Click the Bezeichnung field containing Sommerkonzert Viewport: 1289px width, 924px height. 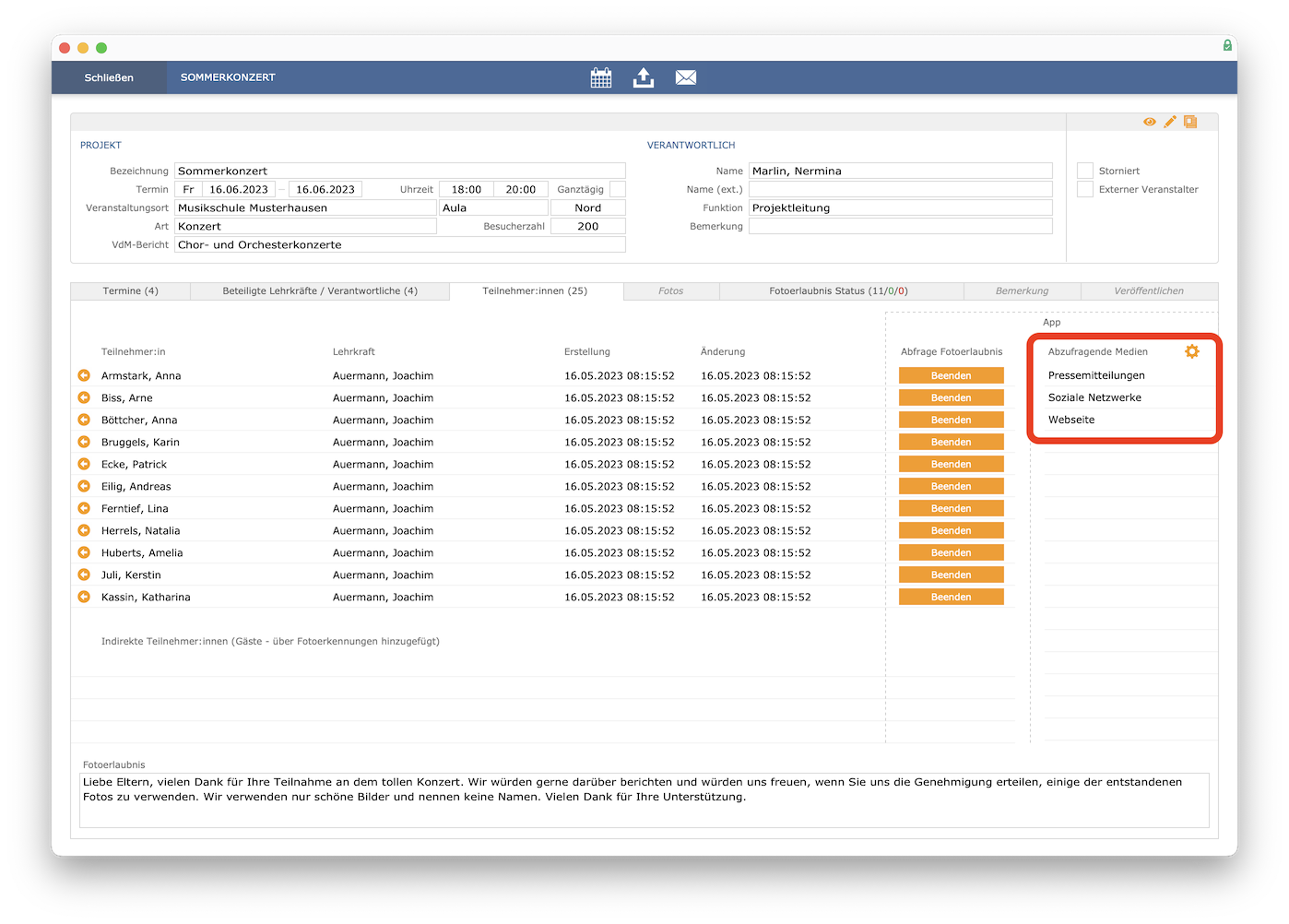pyautogui.click(x=400, y=171)
